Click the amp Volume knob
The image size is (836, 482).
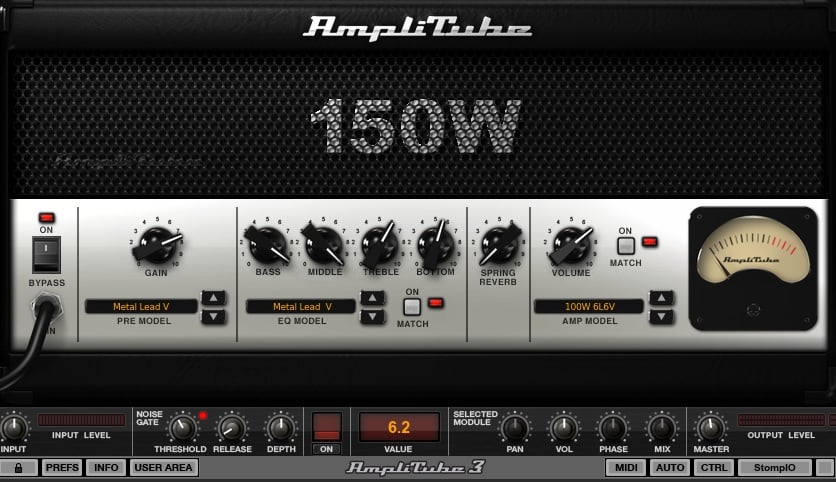571,245
